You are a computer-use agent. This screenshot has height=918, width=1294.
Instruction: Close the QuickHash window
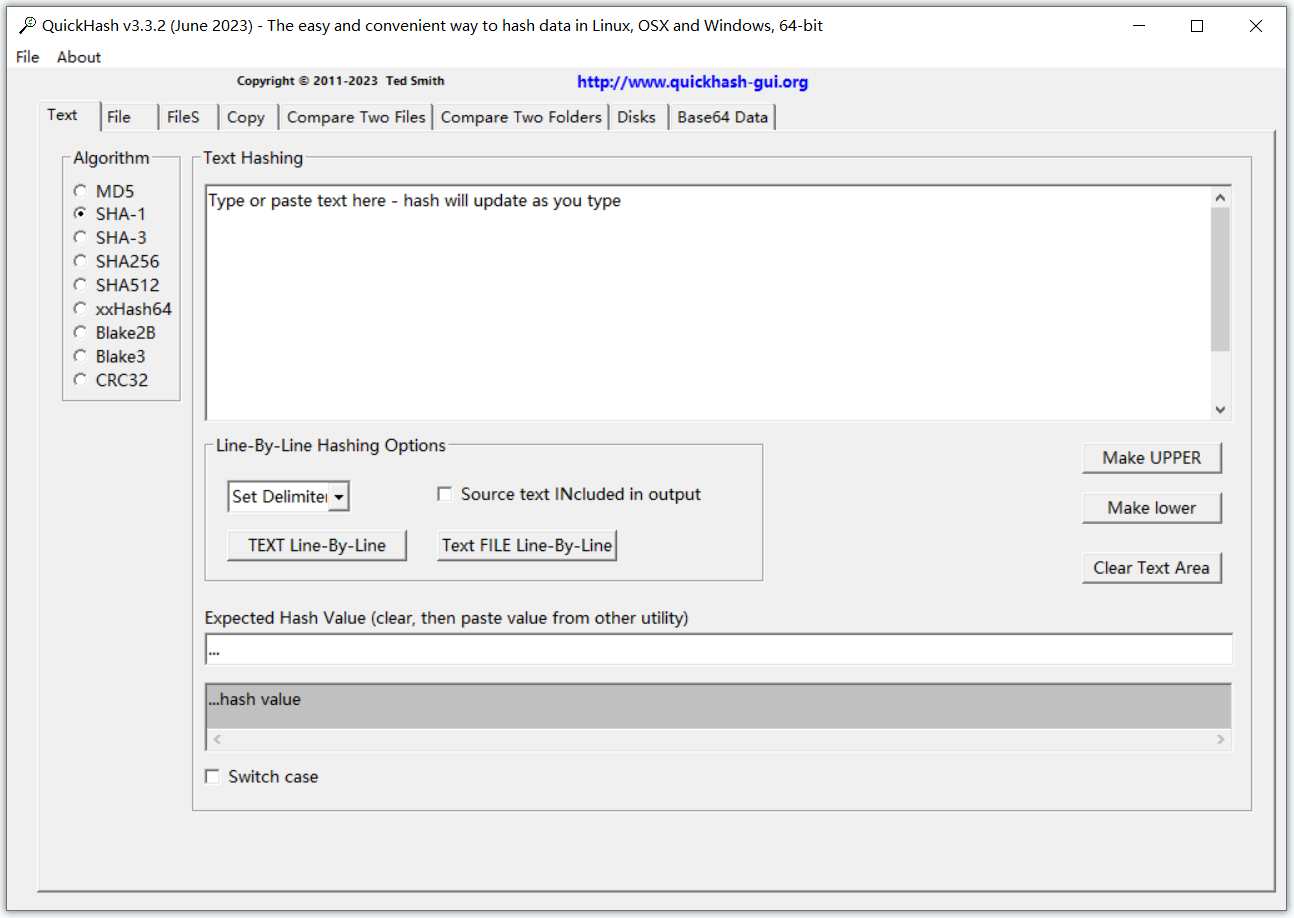tap(1256, 26)
